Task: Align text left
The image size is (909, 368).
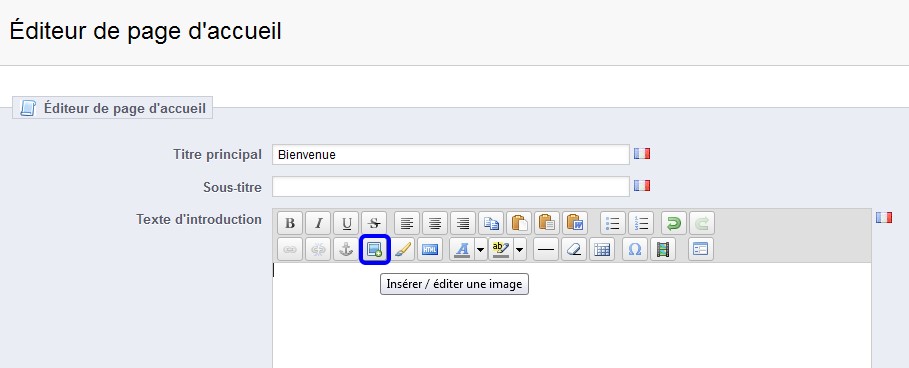Action: [408, 223]
